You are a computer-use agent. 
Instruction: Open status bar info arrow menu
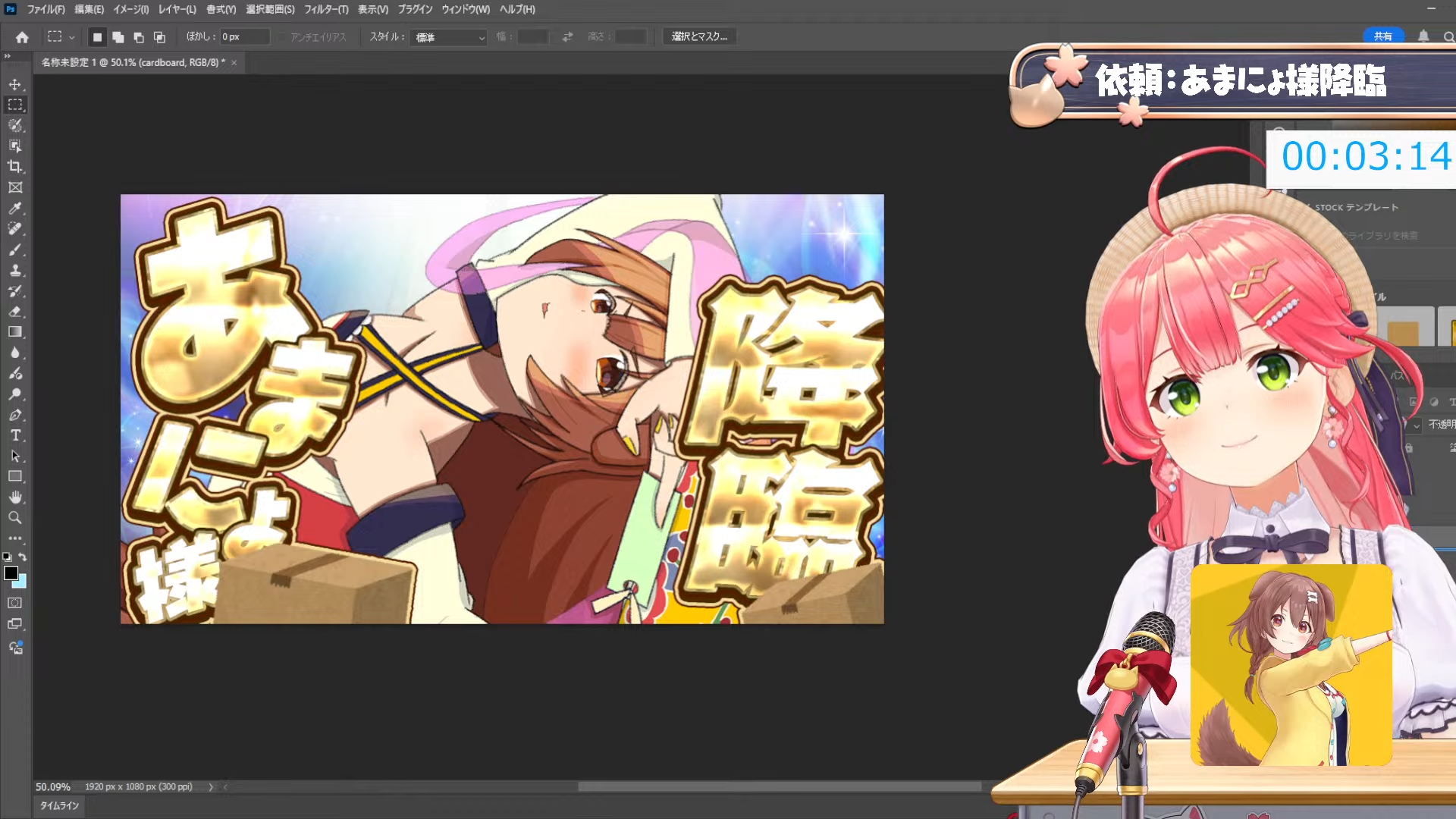tap(211, 787)
